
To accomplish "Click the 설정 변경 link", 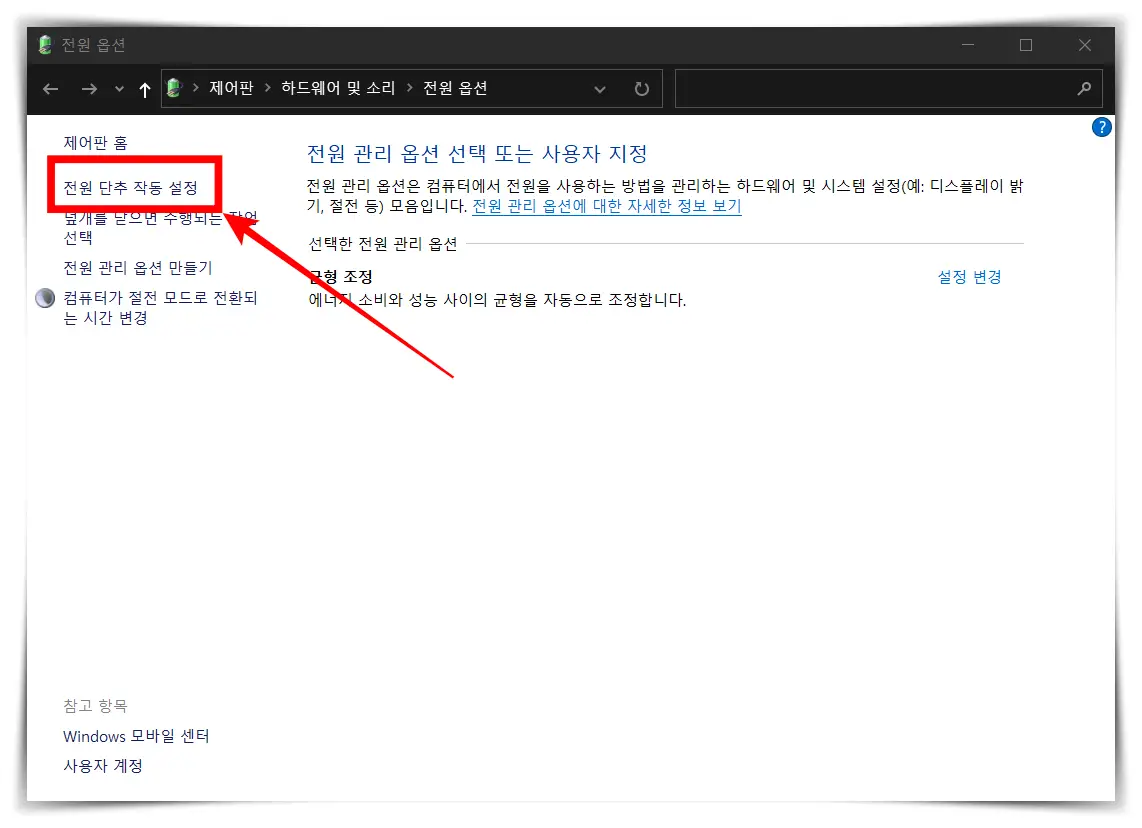I will coord(969,277).
